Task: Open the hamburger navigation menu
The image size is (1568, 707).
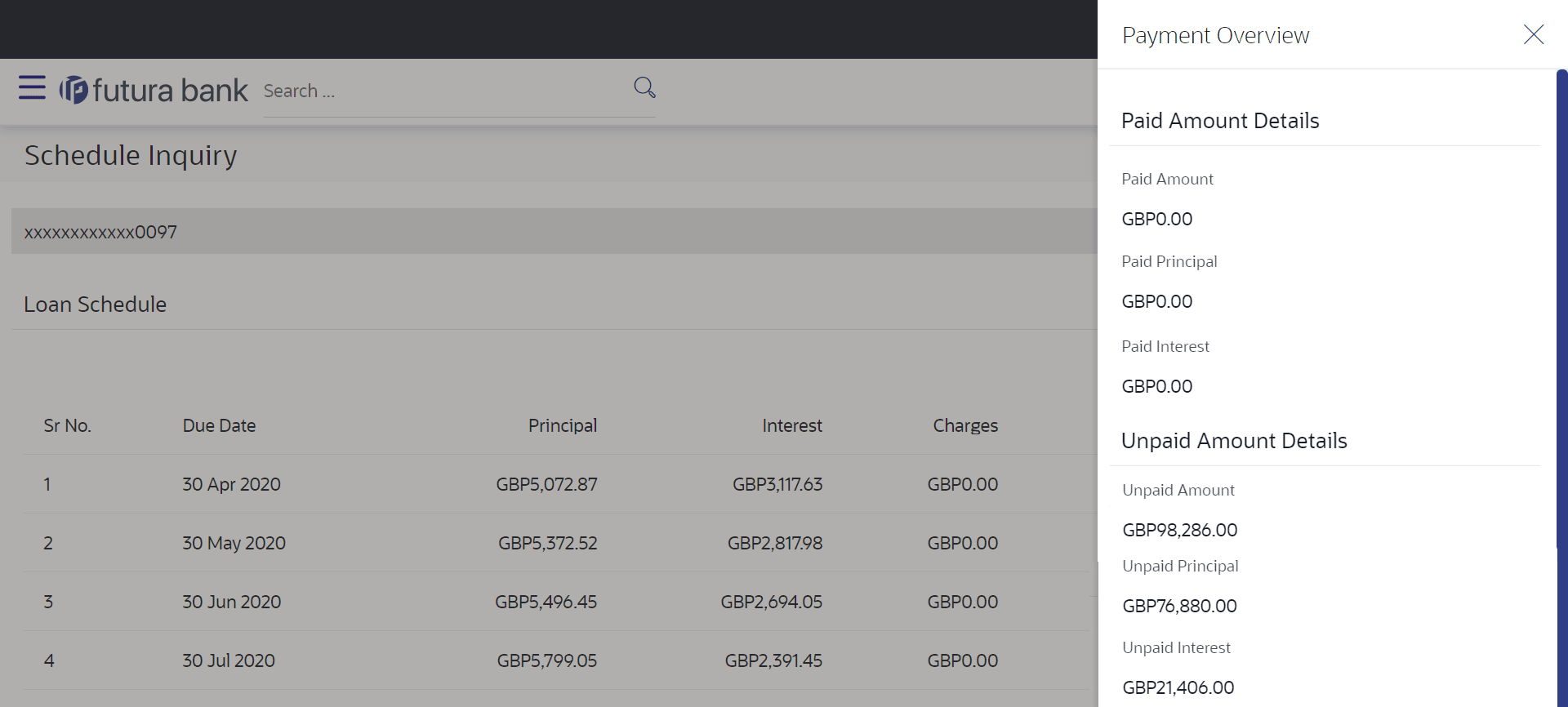Action: point(32,87)
